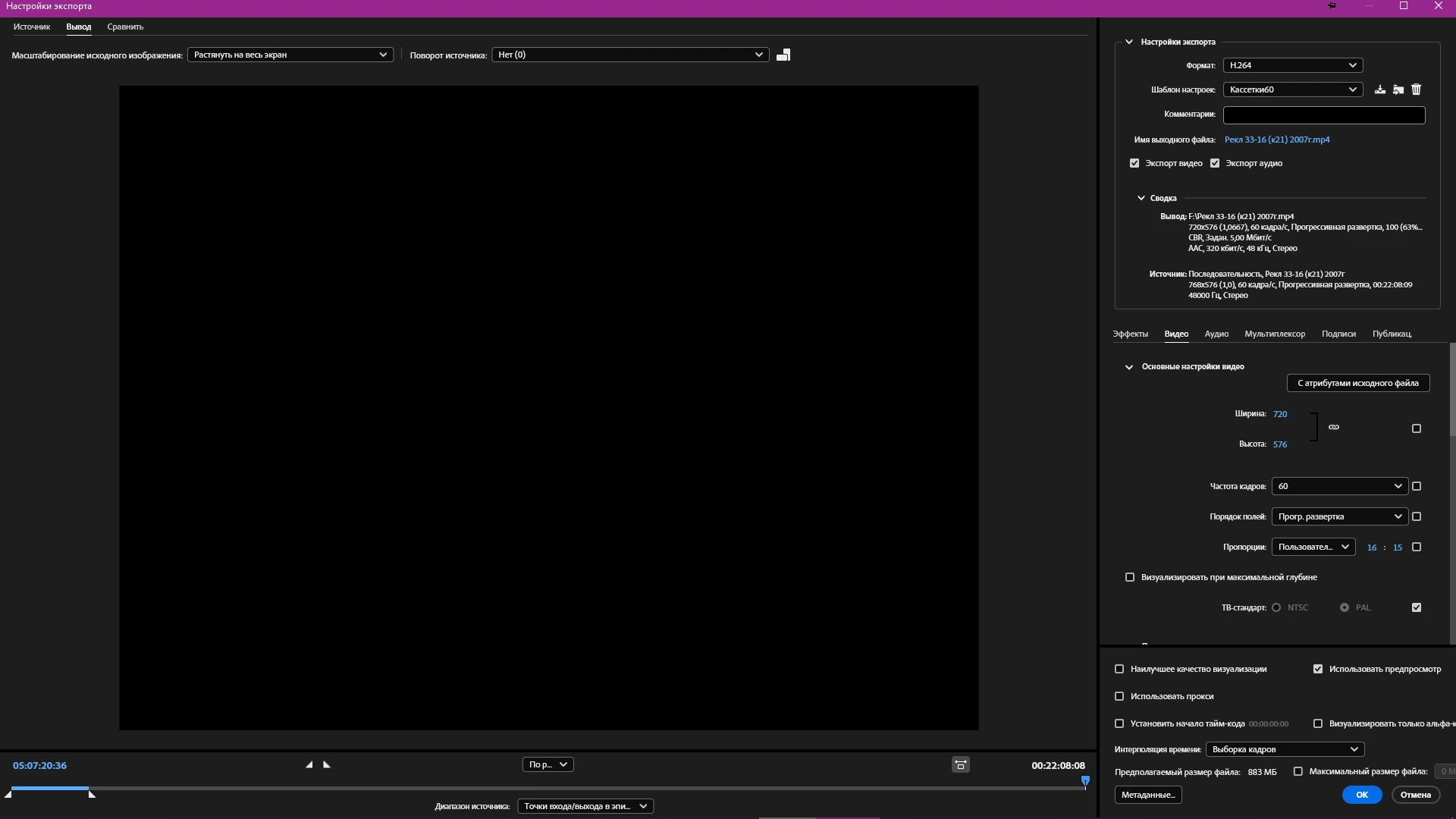Set in point triangle marker button
The height and width of the screenshot is (819, 1456).
pyautogui.click(x=309, y=764)
